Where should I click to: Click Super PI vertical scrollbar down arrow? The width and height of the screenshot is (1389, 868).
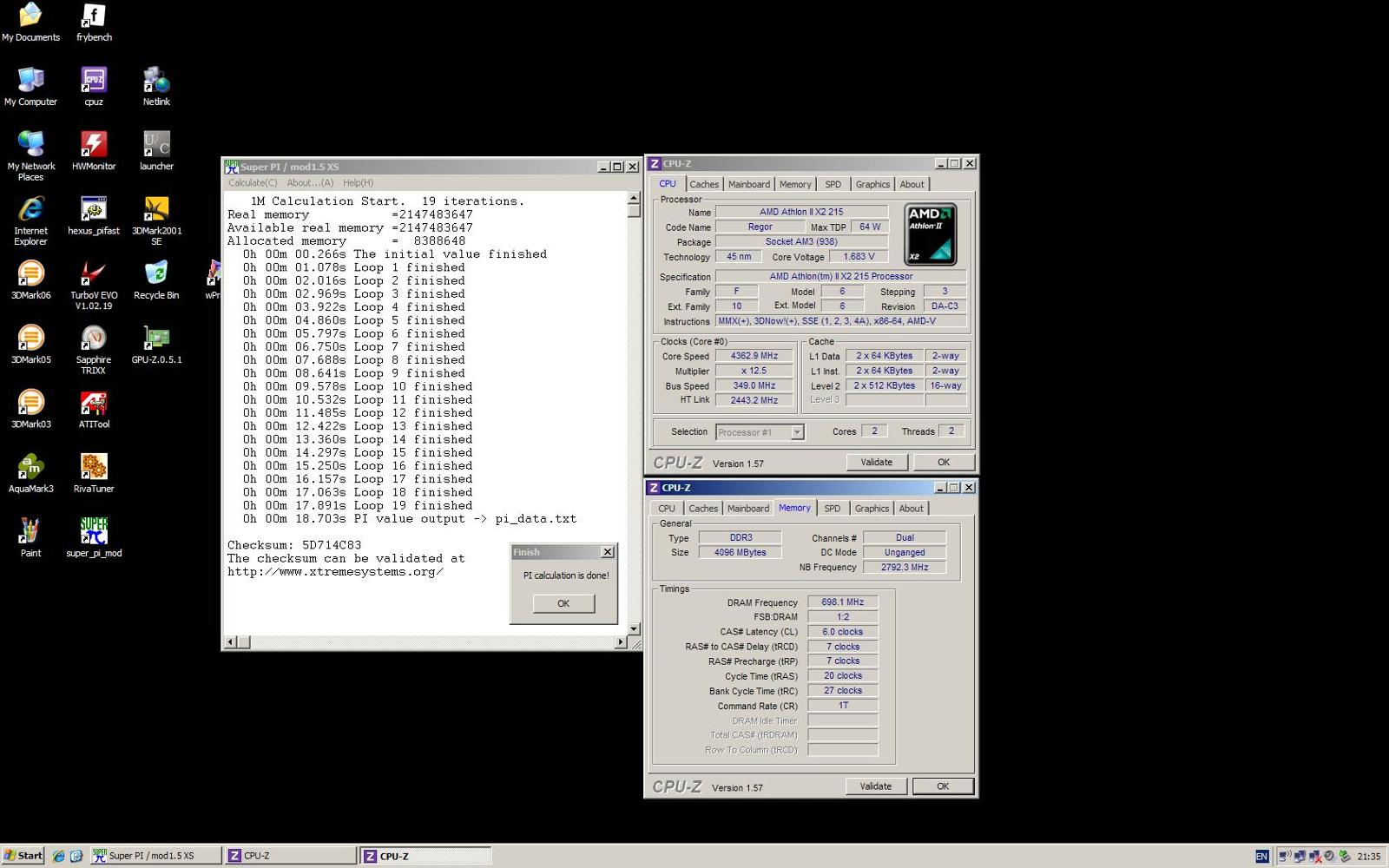tap(634, 628)
